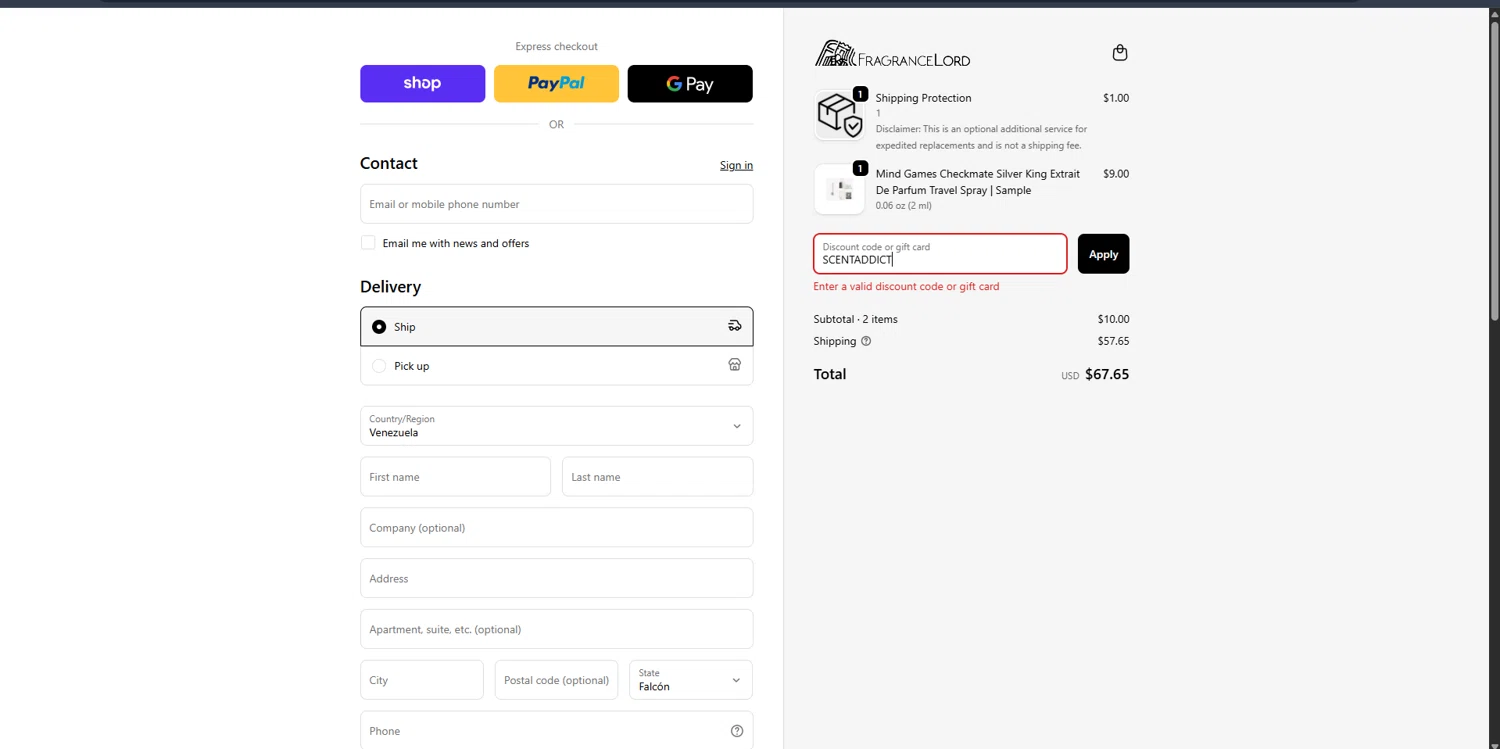Screen dimensions: 1500x749
Task: Focus the Phone field
Action: (x=556, y=731)
